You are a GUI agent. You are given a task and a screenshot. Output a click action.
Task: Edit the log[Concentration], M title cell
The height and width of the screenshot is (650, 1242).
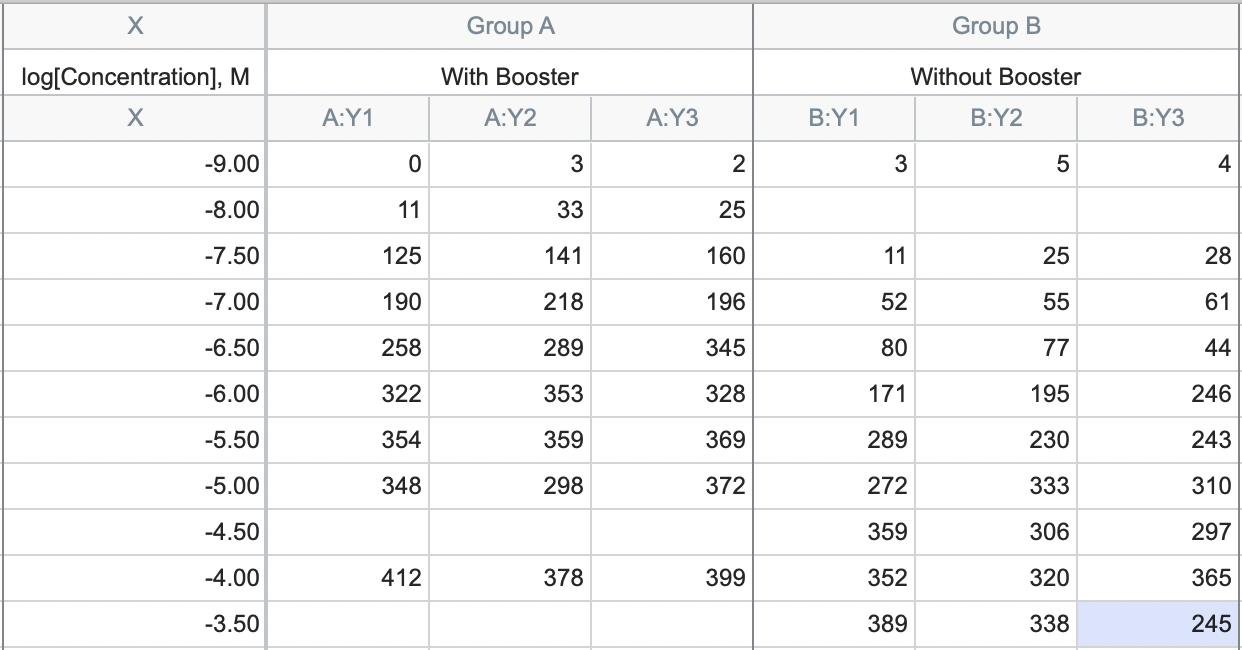coord(135,76)
